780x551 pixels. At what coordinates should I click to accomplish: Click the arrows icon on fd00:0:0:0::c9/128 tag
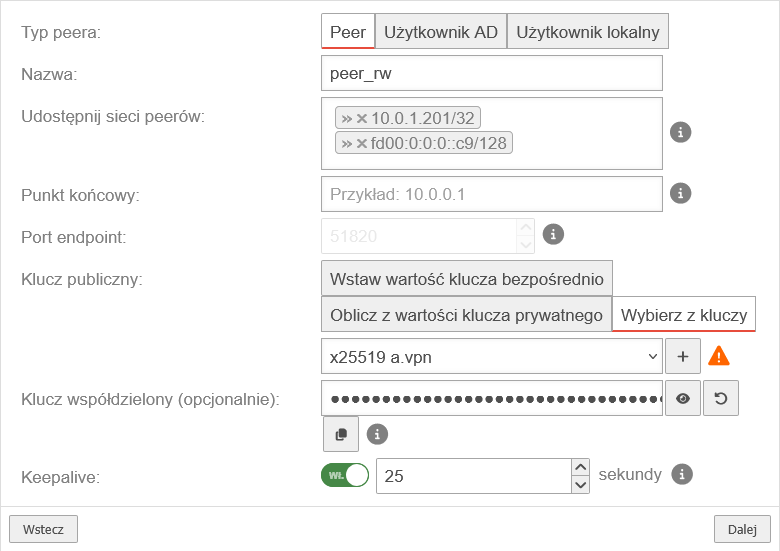point(347,143)
